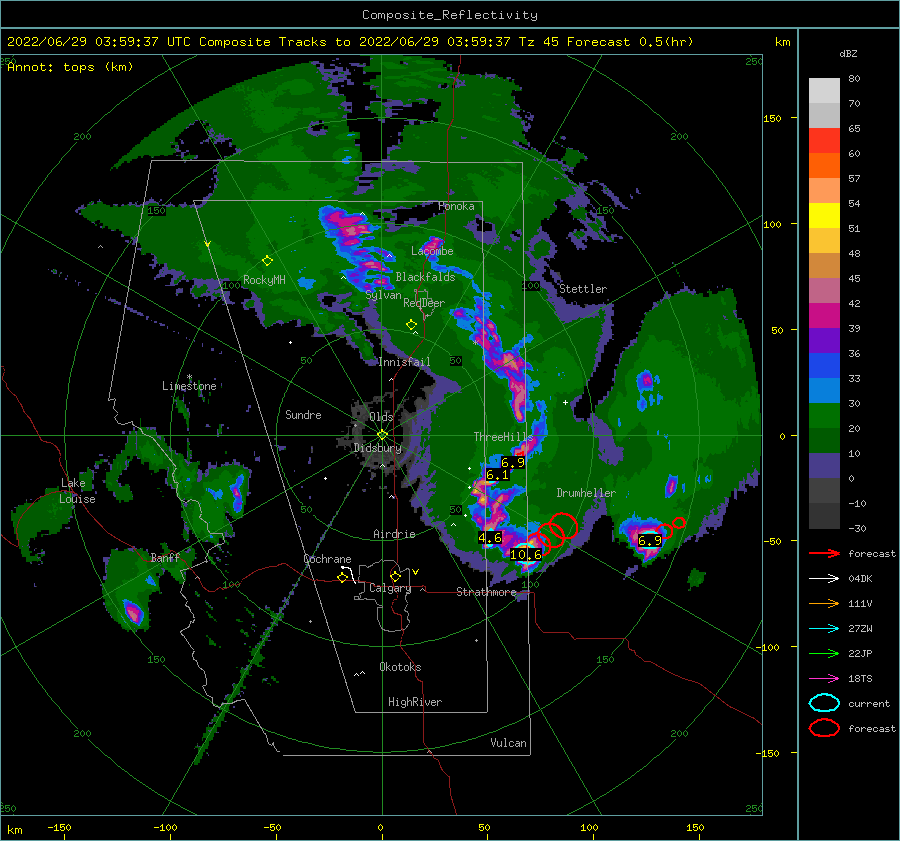Click the RockyMH label
The width and height of the screenshot is (900, 841).
pyautogui.click(x=264, y=280)
